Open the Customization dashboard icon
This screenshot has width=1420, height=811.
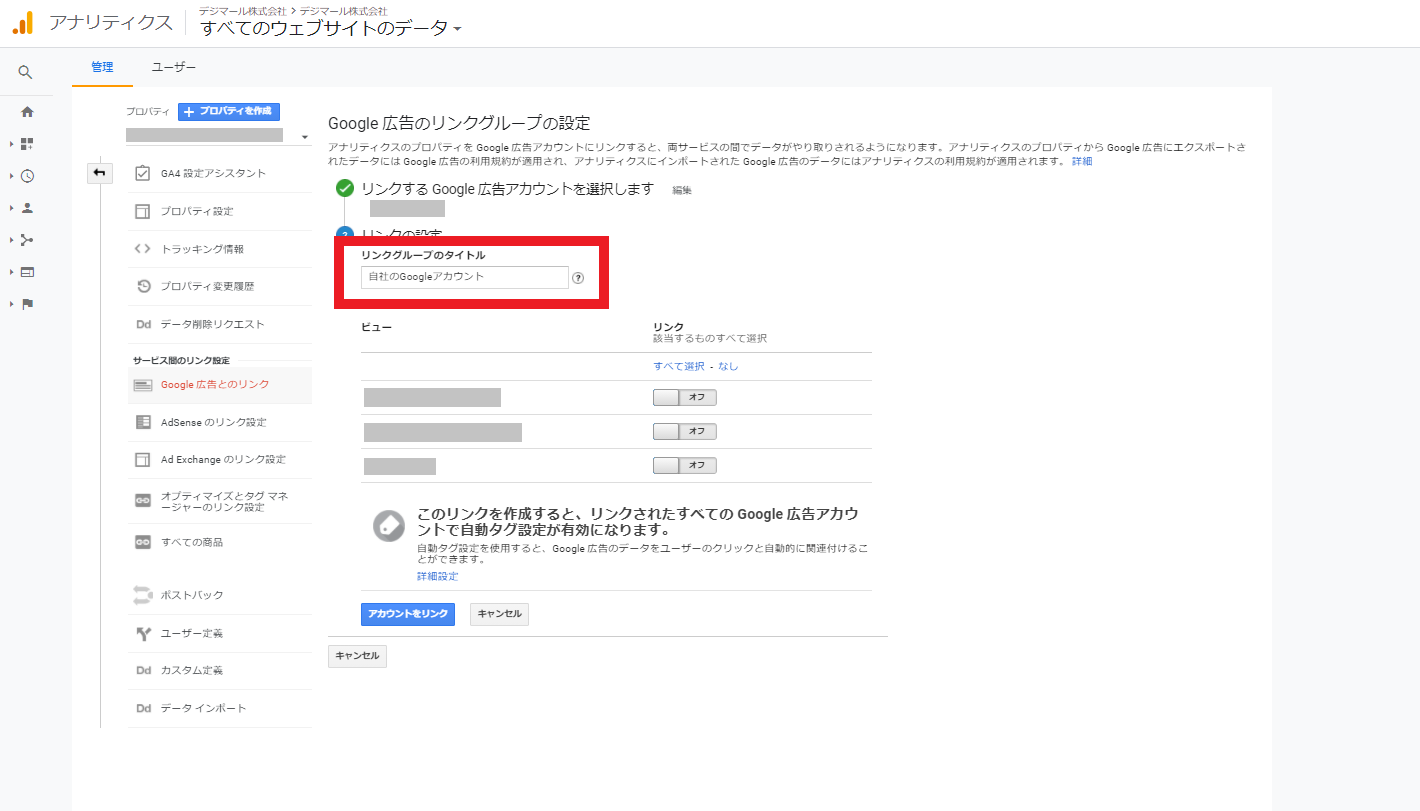(27, 144)
